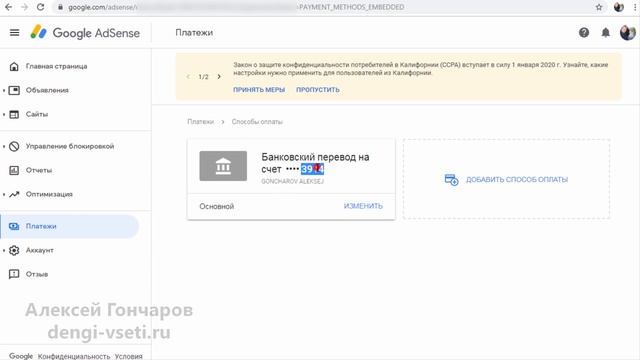Click ИЗМЕНИТЬ on bank transfer card
The width and height of the screenshot is (640, 360).
(x=363, y=206)
